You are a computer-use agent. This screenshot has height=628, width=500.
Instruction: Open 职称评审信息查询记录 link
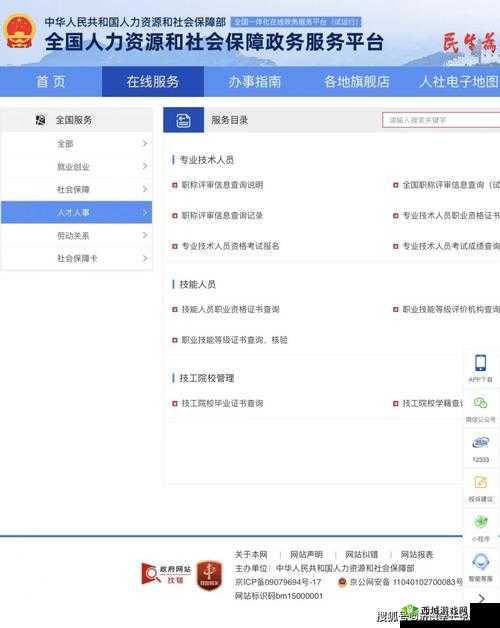tap(222, 215)
